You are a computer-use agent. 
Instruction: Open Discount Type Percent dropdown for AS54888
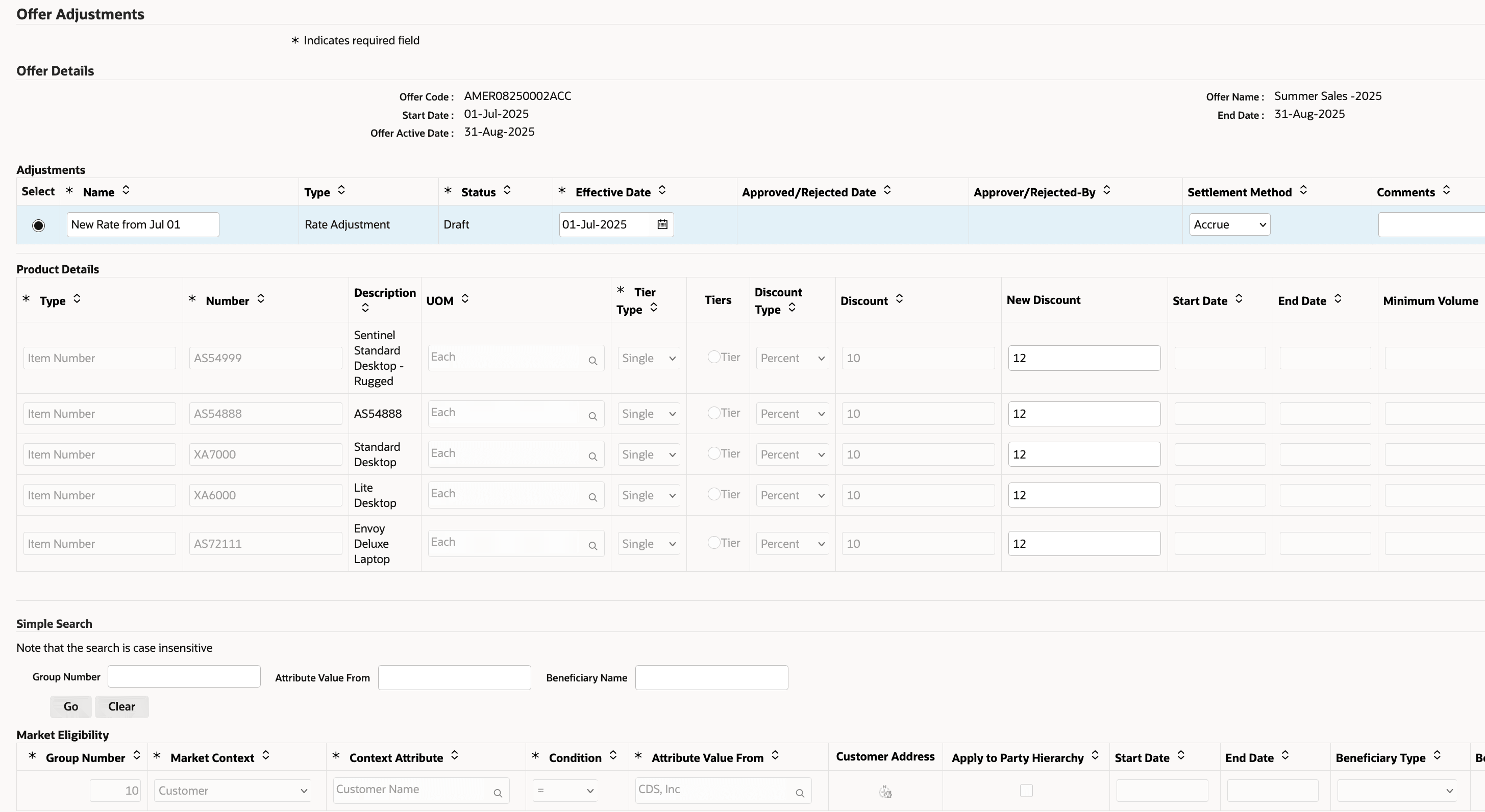[x=791, y=414]
